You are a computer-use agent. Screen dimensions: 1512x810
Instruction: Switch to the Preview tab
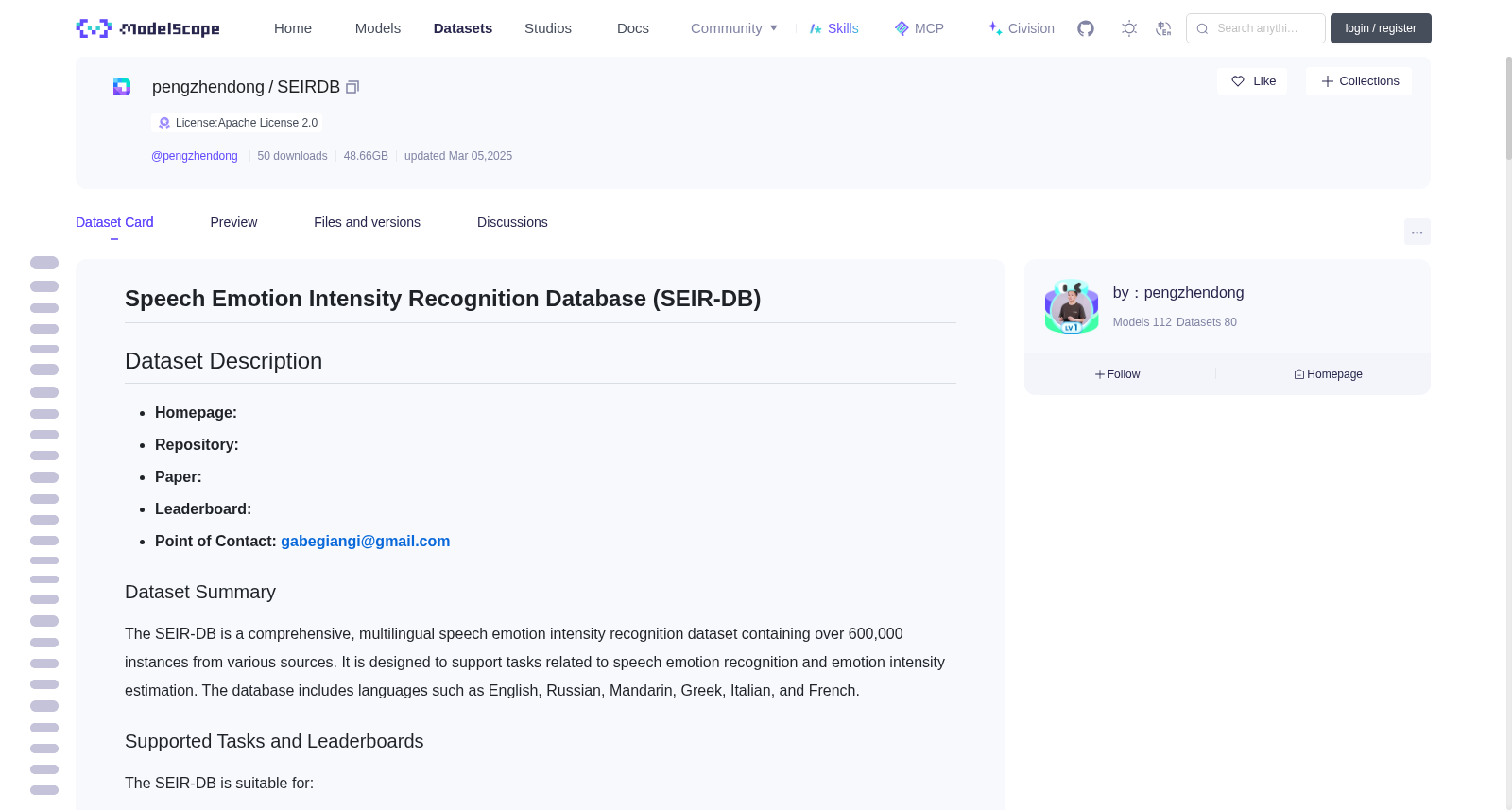pyautogui.click(x=233, y=222)
